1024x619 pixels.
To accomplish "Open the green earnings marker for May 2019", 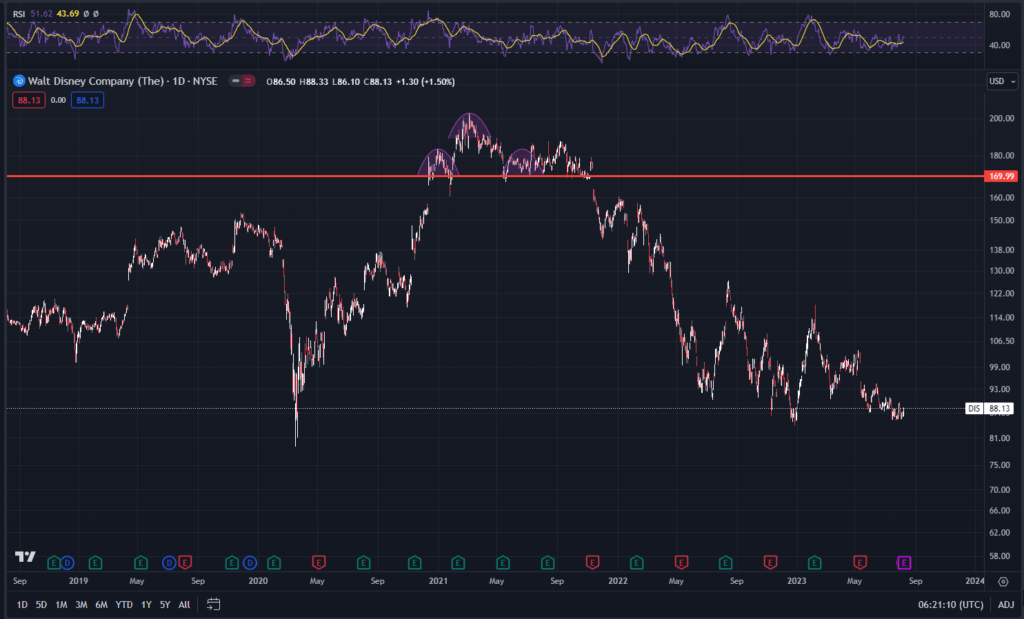I will [x=140, y=562].
